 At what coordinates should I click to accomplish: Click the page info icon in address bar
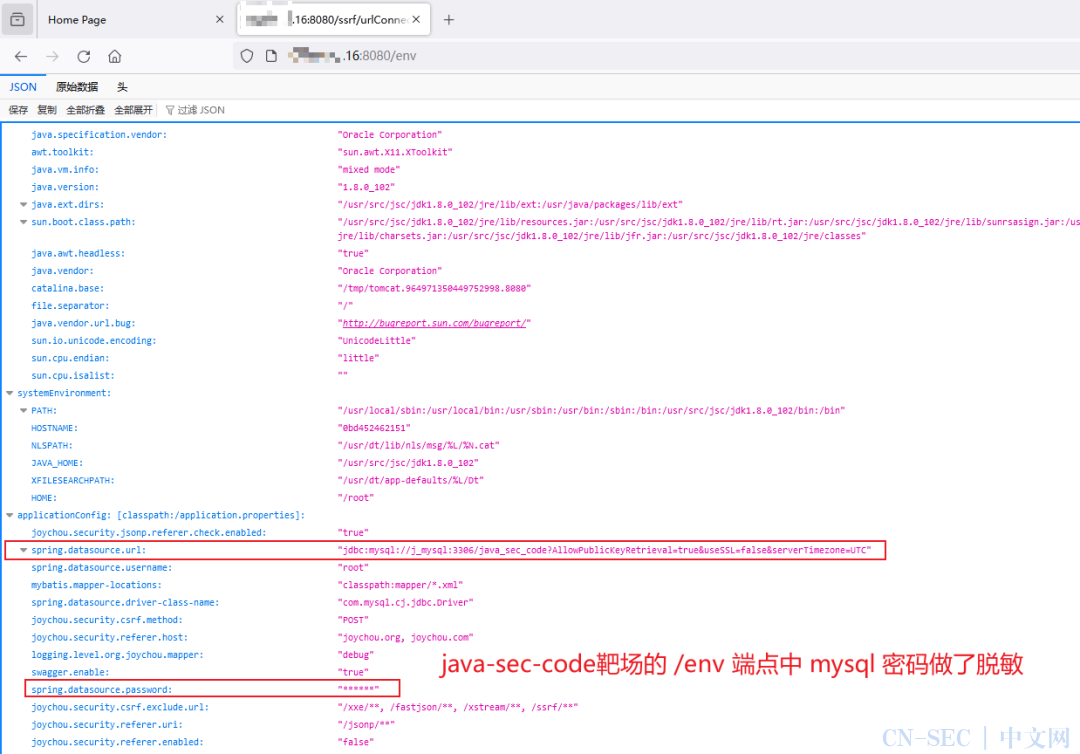[x=271, y=56]
